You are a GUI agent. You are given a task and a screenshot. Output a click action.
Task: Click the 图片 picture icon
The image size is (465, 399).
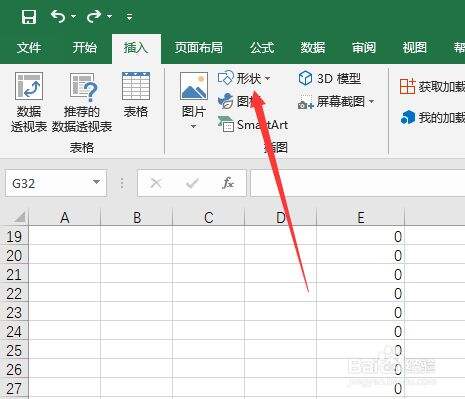pyautogui.click(x=194, y=86)
